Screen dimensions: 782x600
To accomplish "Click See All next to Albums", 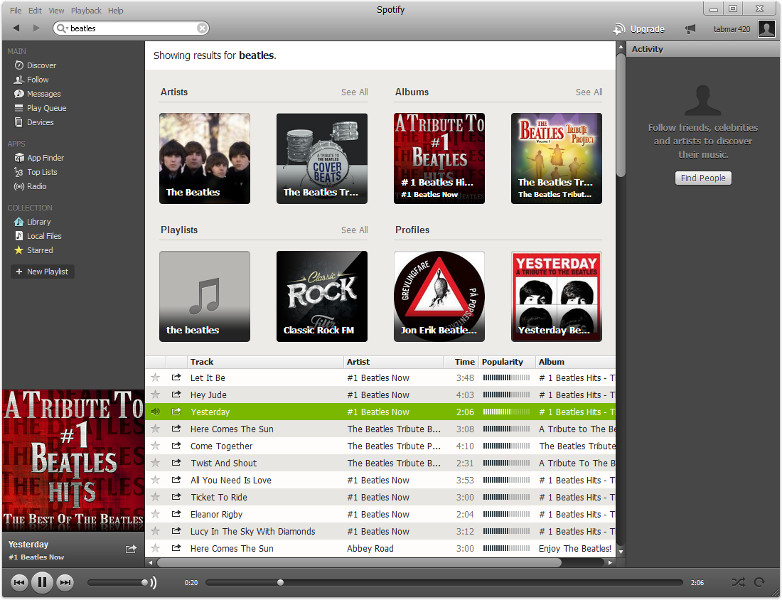I will coord(588,92).
